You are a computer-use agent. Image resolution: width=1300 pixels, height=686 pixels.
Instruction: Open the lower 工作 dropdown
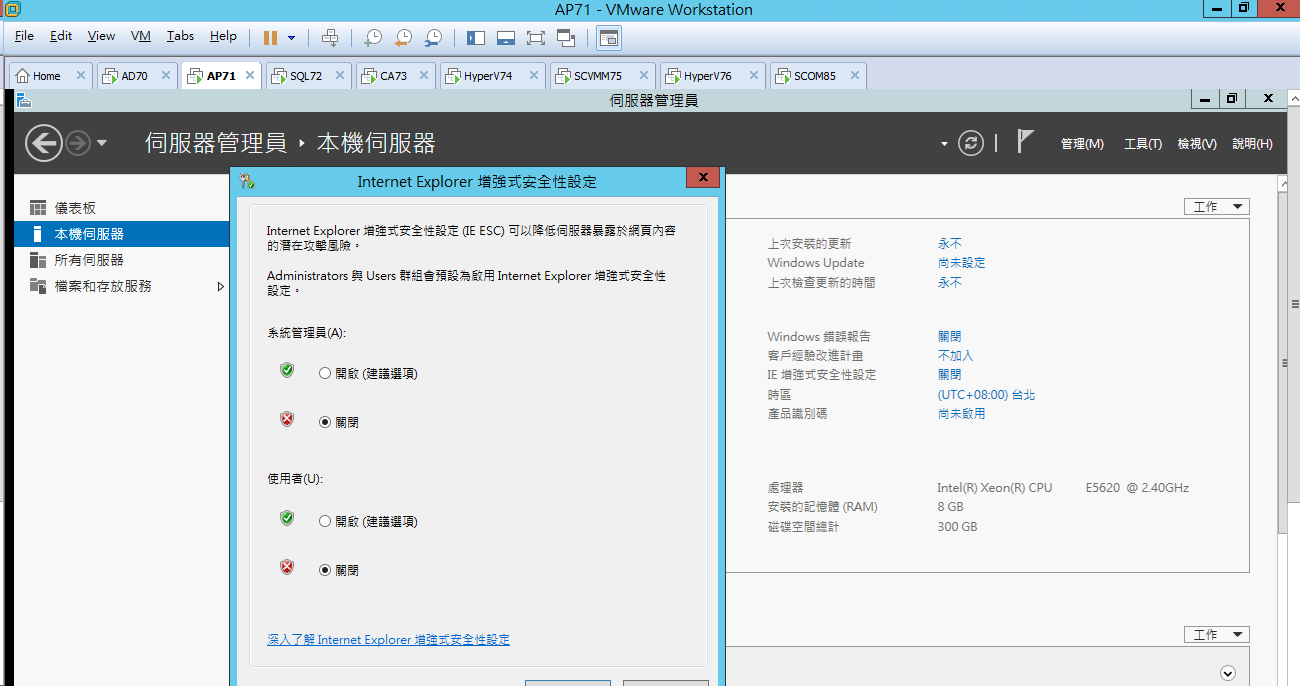click(1216, 635)
